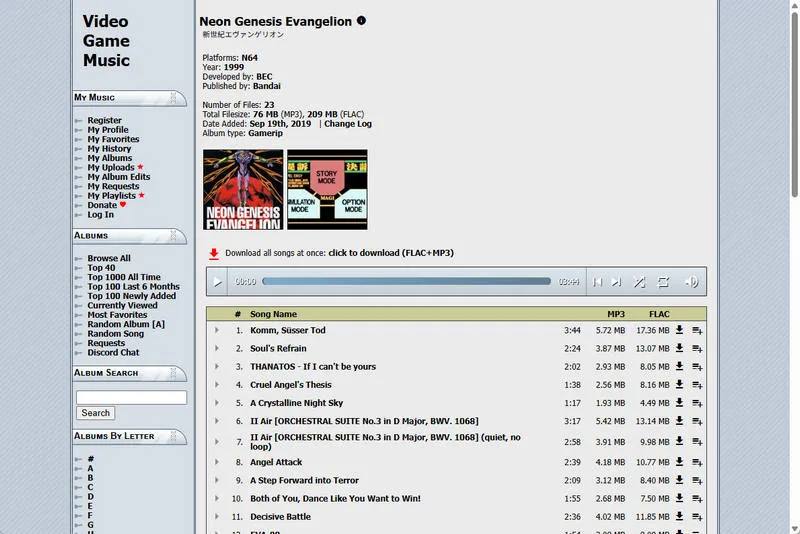This screenshot has height=534, width=800.
Task: Click the Log In link
Action: click(x=101, y=215)
